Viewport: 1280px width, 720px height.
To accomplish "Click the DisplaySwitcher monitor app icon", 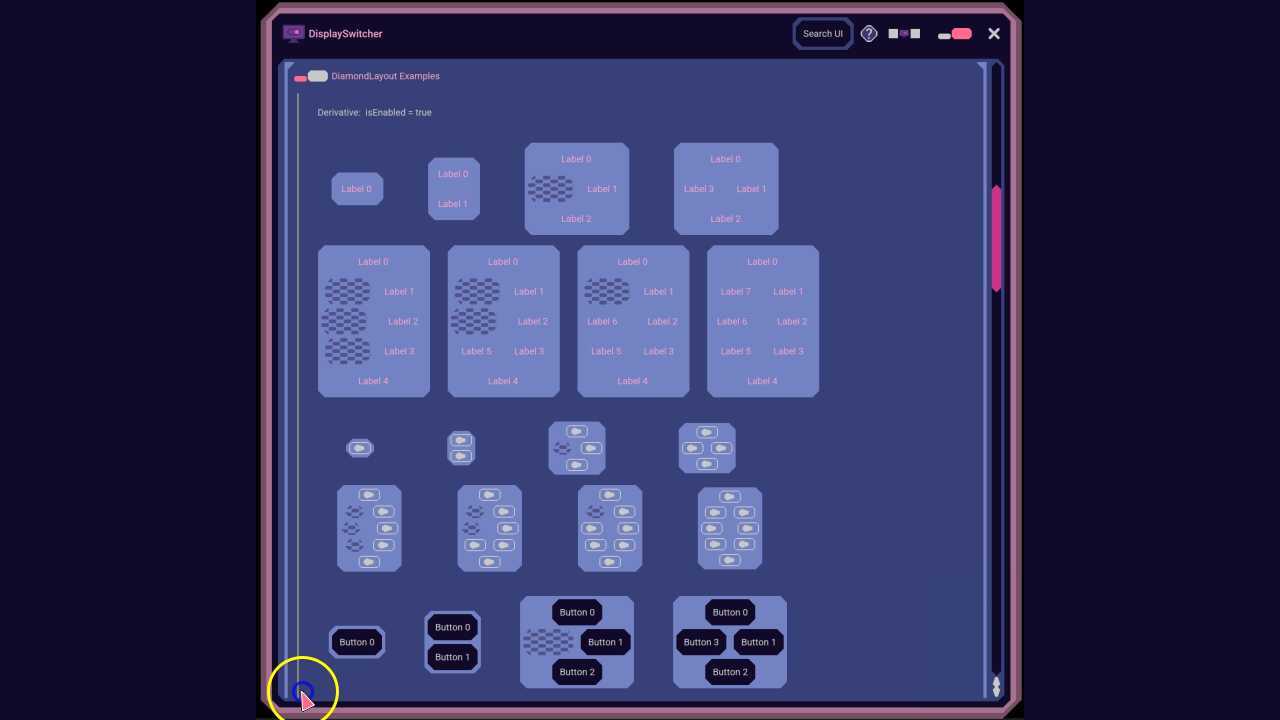I will 293,33.
